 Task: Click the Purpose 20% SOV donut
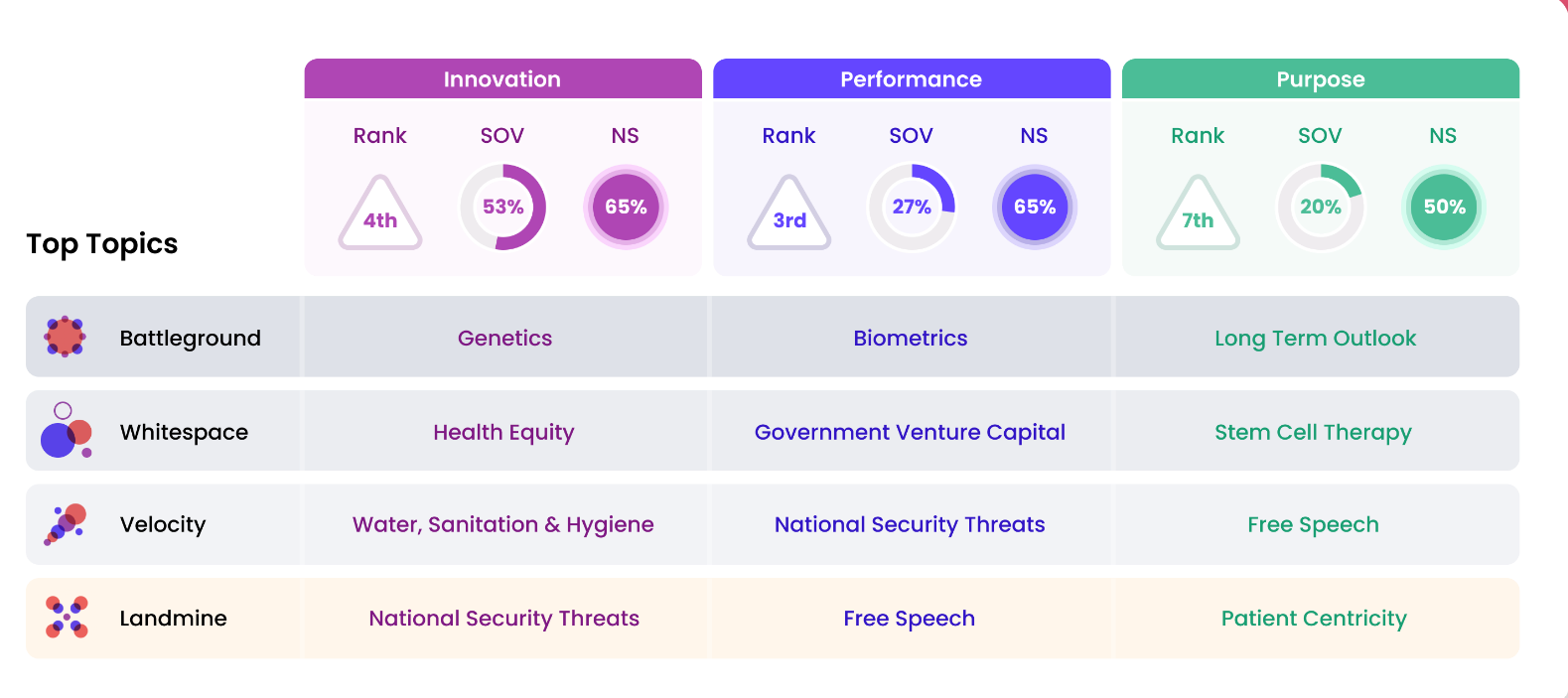coord(1320,207)
